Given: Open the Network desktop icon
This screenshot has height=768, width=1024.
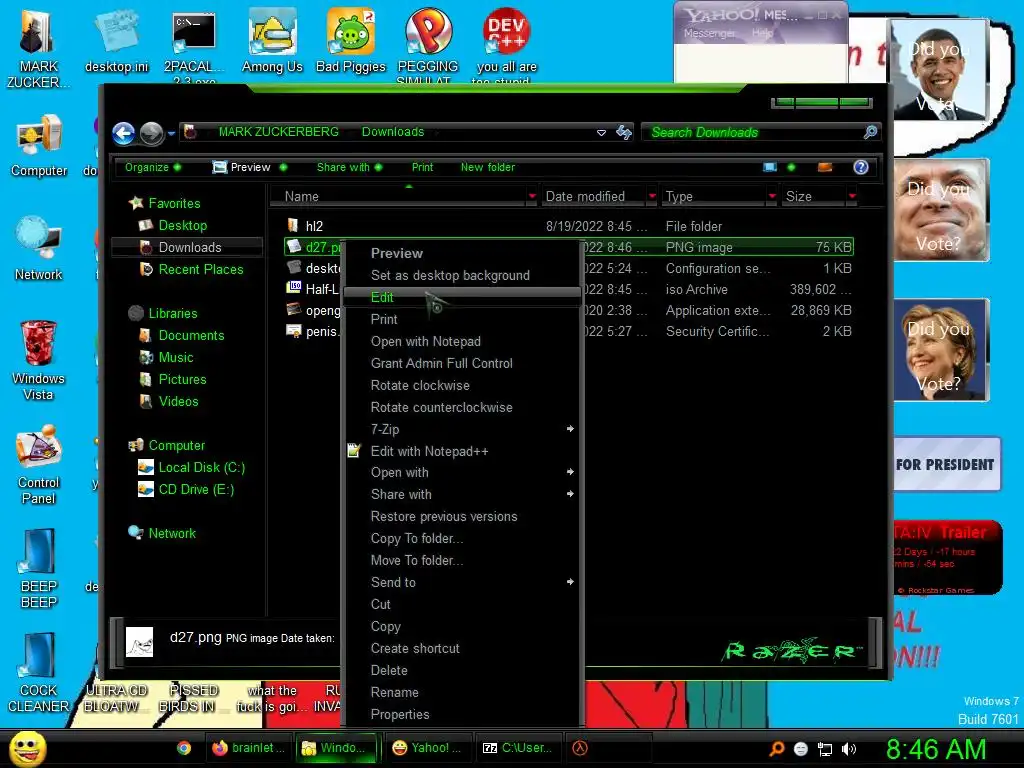Looking at the screenshot, I should (x=39, y=249).
